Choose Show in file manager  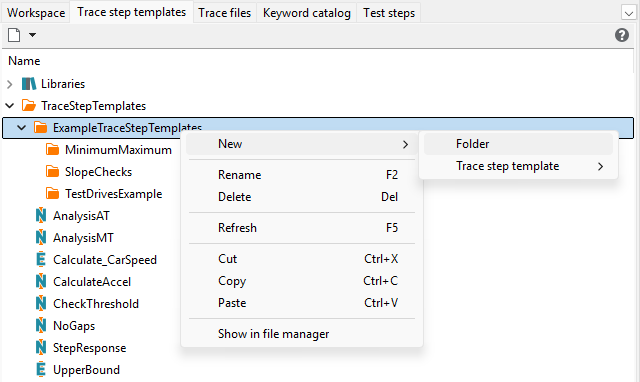[302, 334]
